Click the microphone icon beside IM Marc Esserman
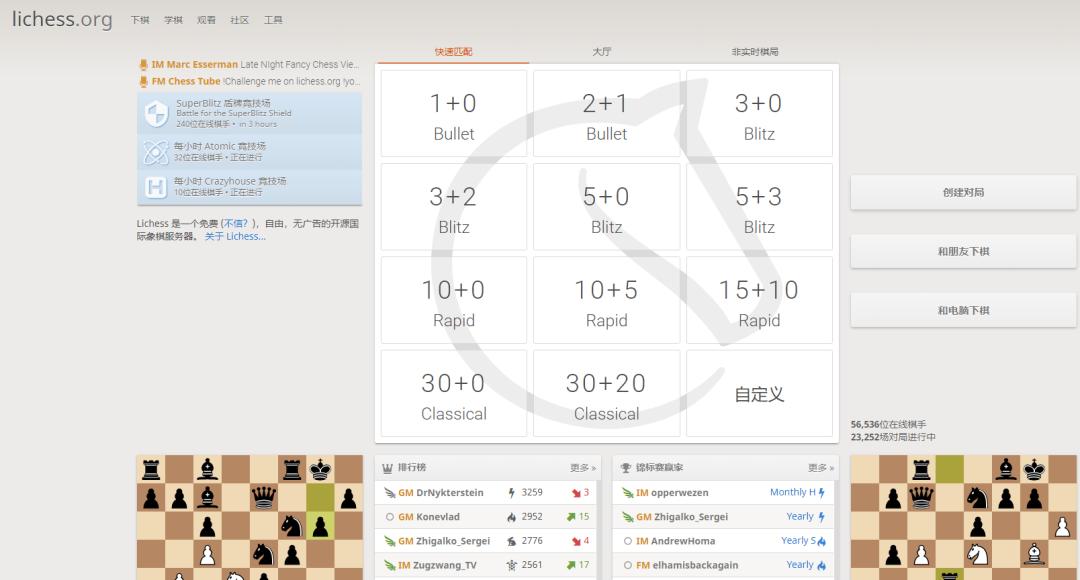The image size is (1080, 580). (x=143, y=62)
